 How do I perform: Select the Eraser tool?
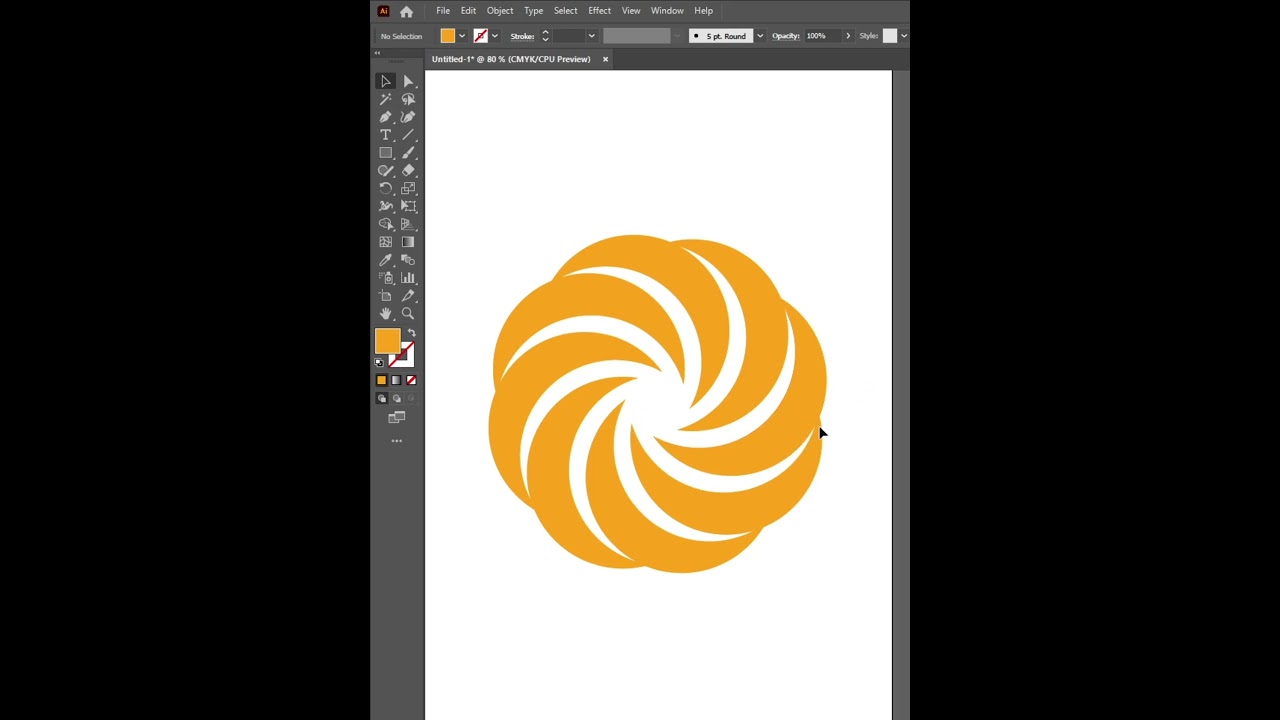(408, 171)
